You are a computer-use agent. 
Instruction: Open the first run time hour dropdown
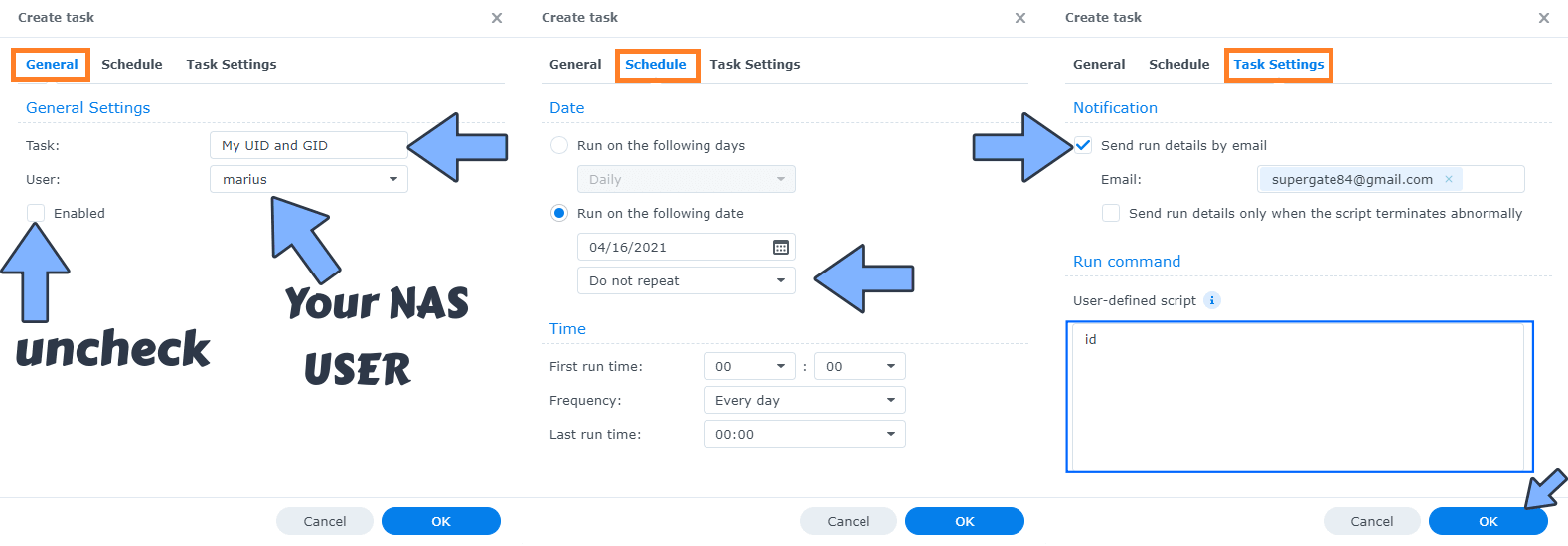pyautogui.click(x=749, y=366)
